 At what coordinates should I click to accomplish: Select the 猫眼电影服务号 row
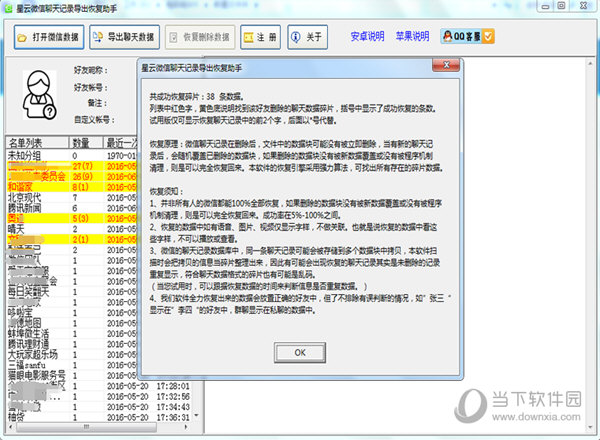point(73,376)
